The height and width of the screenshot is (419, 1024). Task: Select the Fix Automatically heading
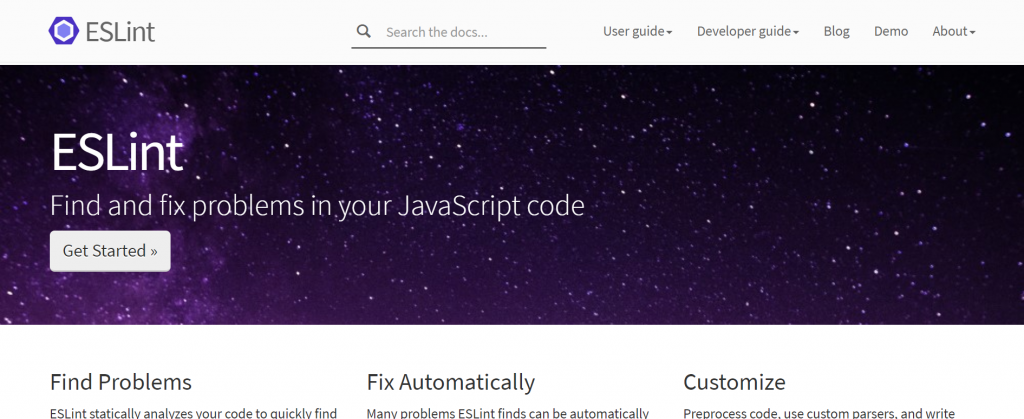coord(451,382)
